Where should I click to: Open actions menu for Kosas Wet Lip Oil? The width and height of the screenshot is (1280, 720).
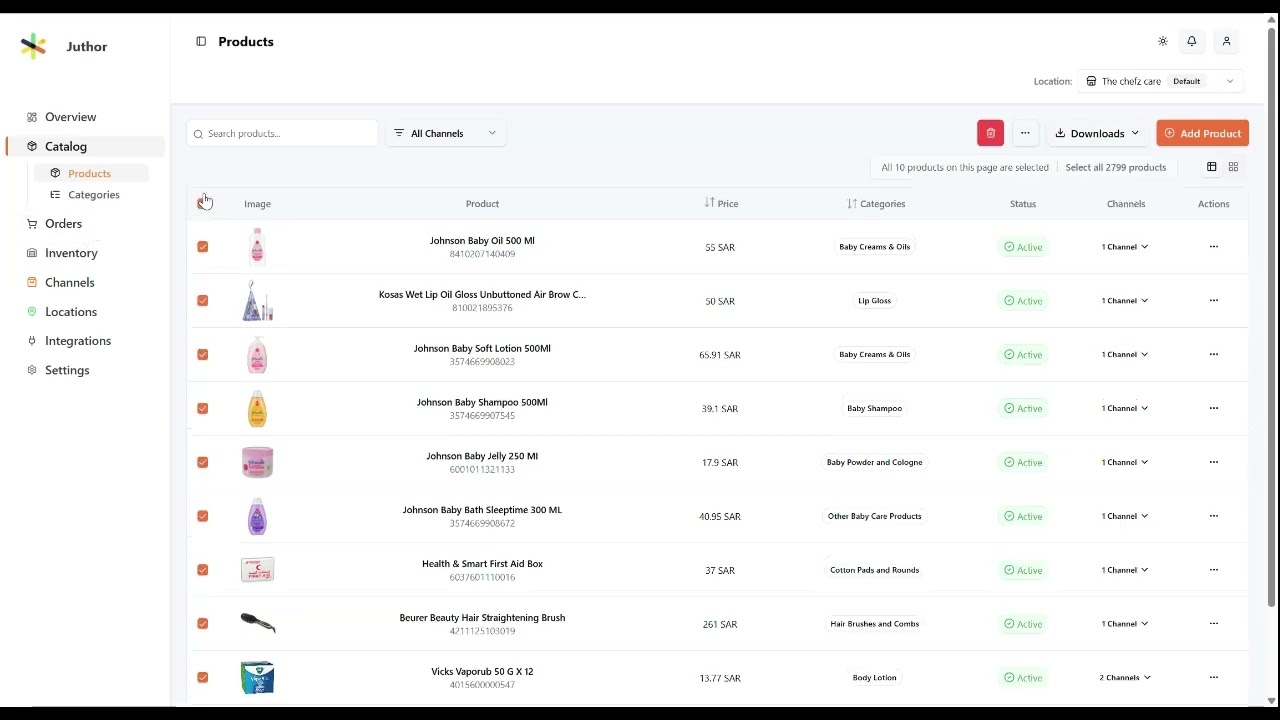point(1214,301)
